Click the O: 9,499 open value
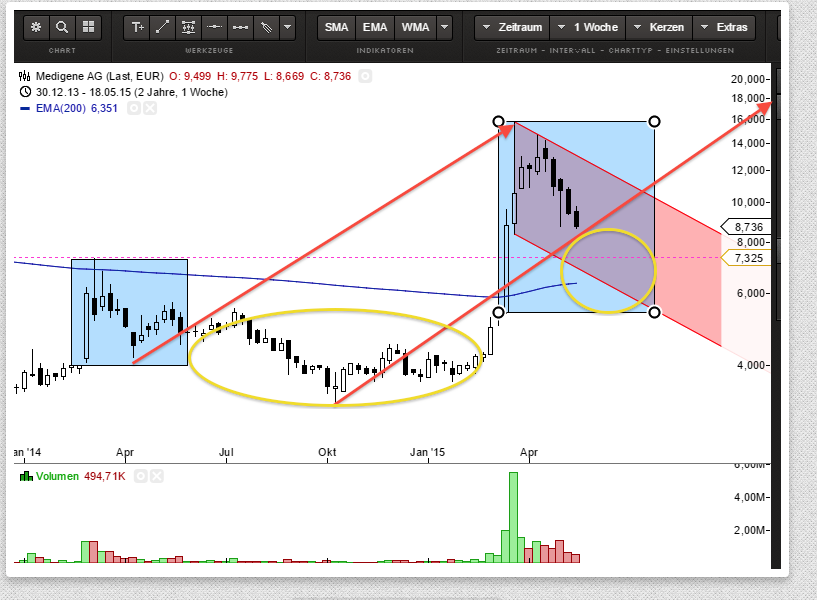Image resolution: width=817 pixels, height=600 pixels. pos(190,76)
